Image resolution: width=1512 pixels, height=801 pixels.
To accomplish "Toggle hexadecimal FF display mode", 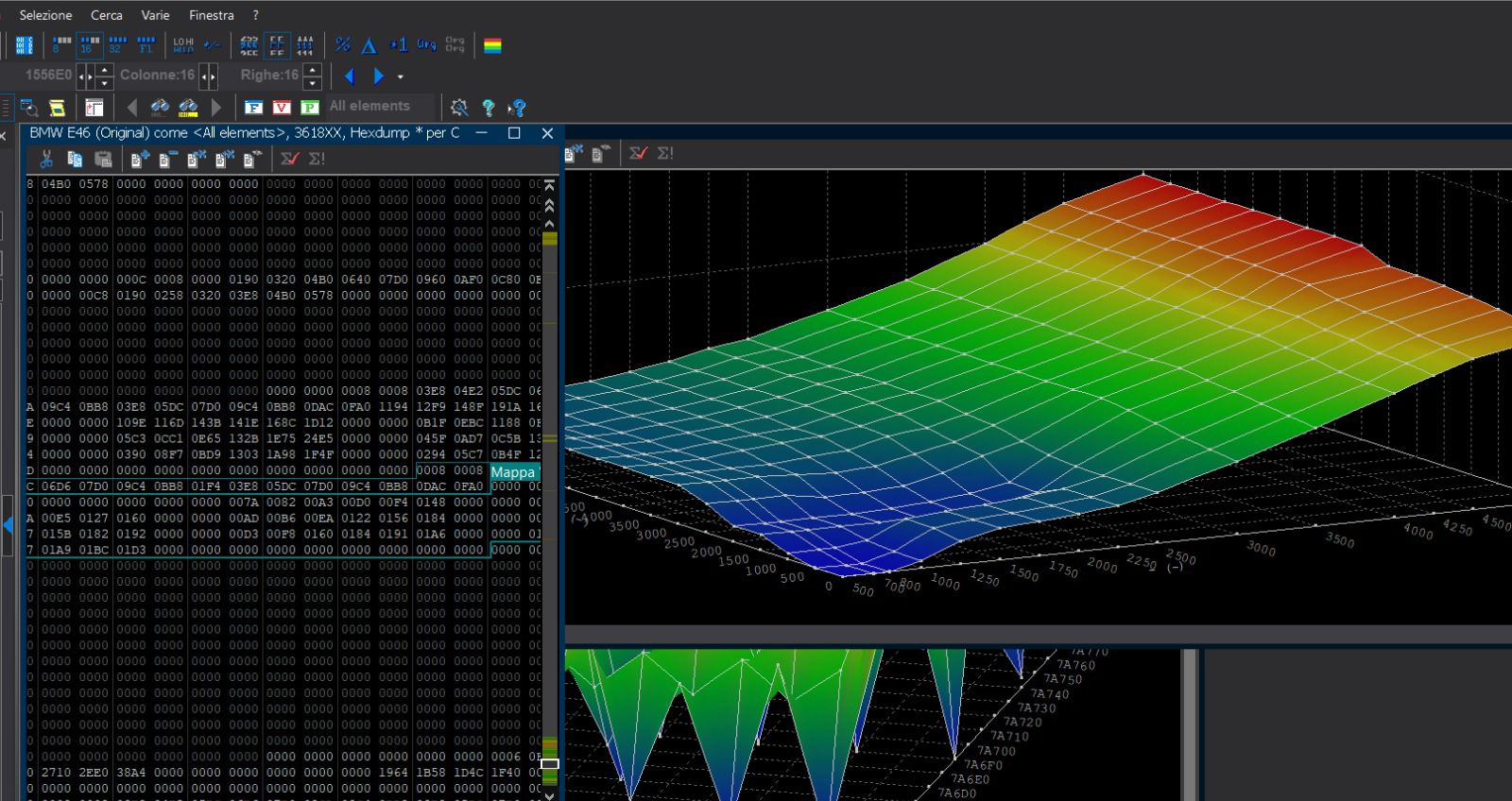I will click(277, 44).
